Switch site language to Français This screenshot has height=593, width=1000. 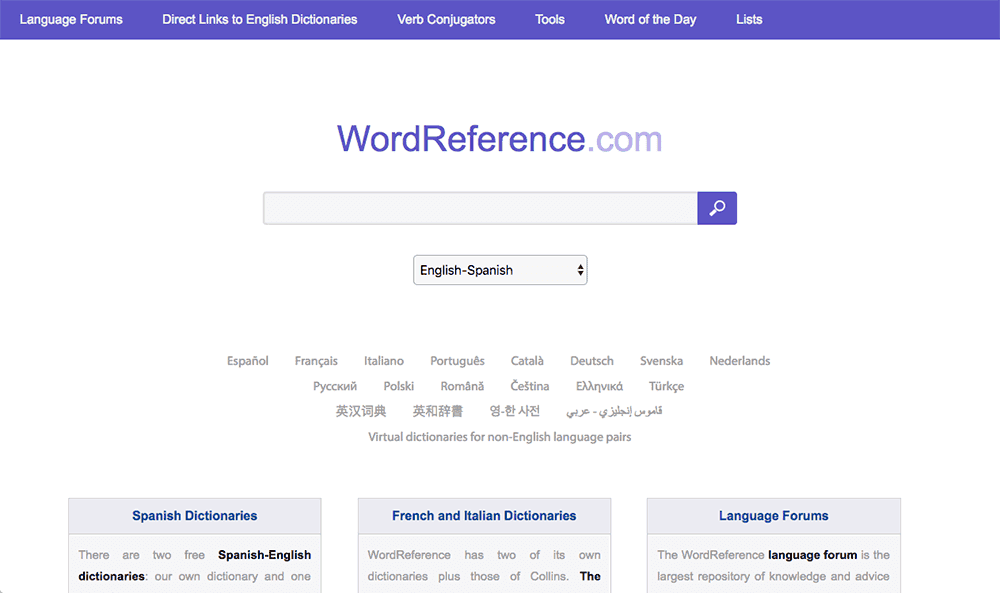point(316,361)
